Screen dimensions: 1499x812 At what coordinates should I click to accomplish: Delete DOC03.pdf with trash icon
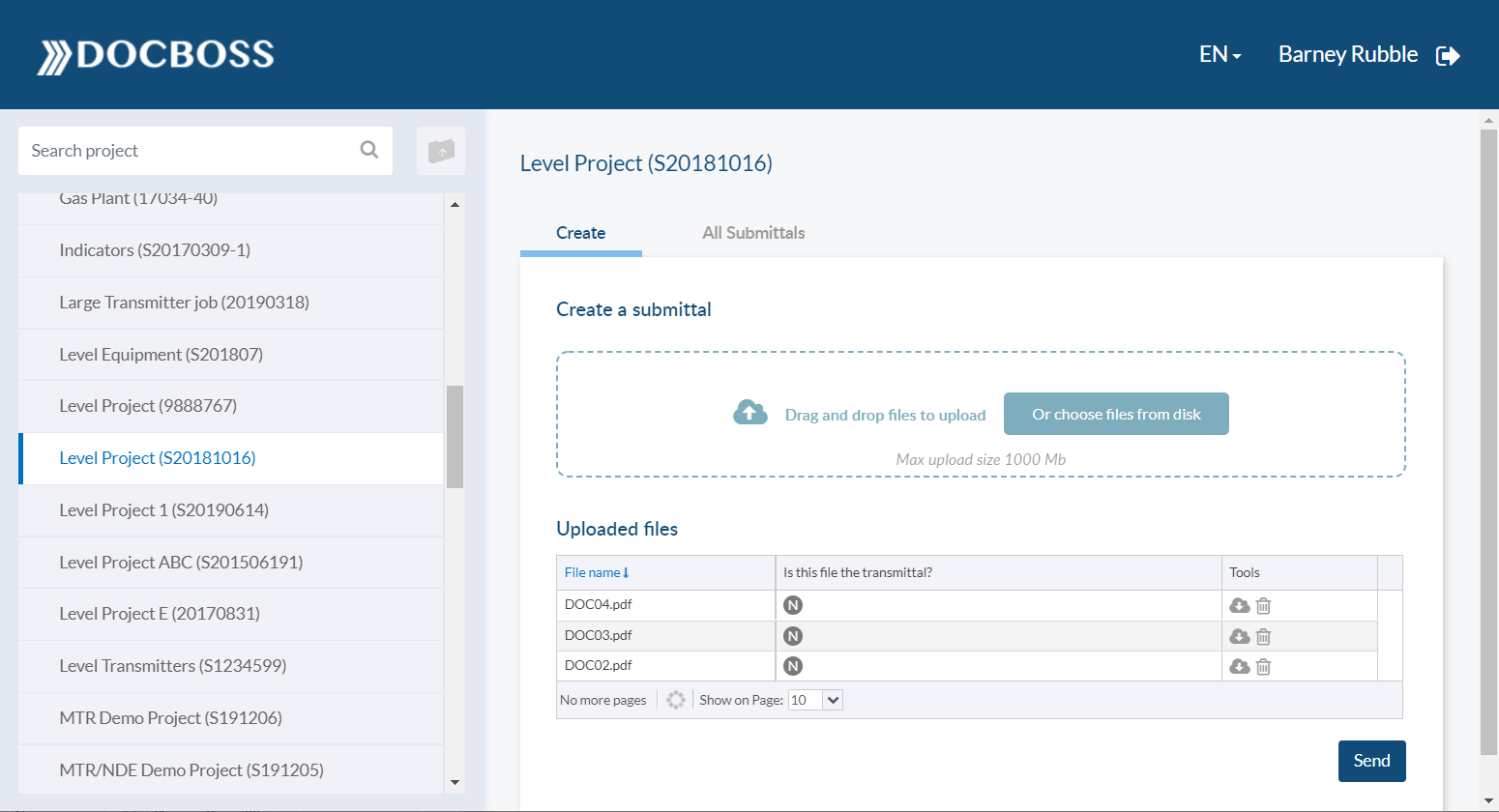pos(1263,637)
